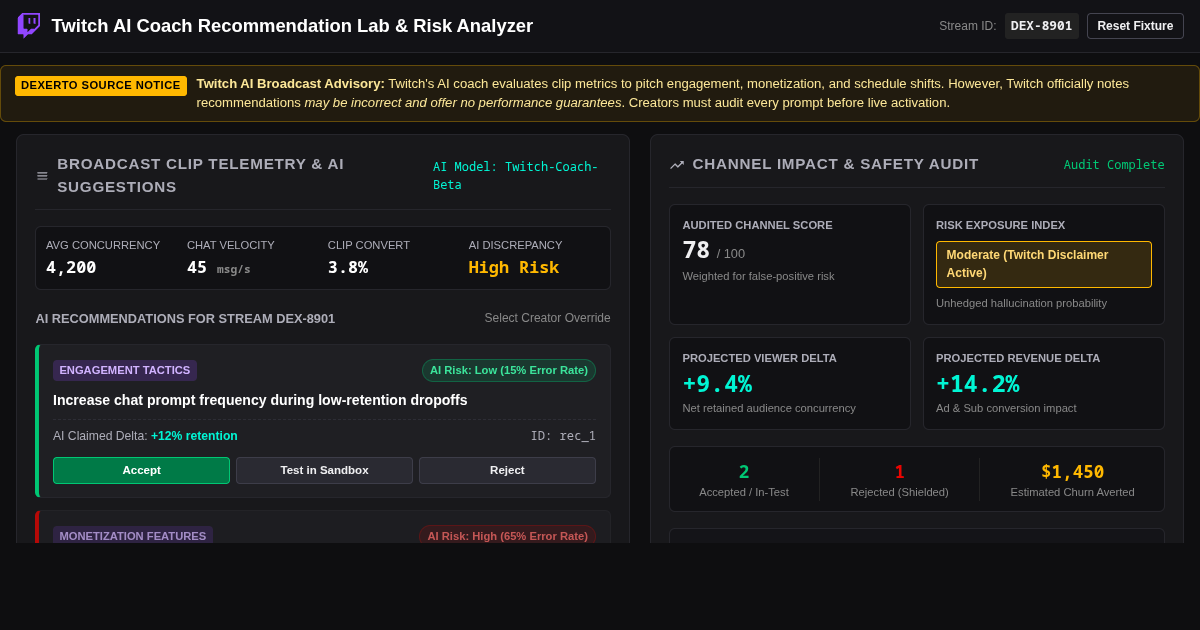This screenshot has width=1200, height=630.
Task: Choose Test in Sandbox for rec_1
Action: [x=324, y=470]
